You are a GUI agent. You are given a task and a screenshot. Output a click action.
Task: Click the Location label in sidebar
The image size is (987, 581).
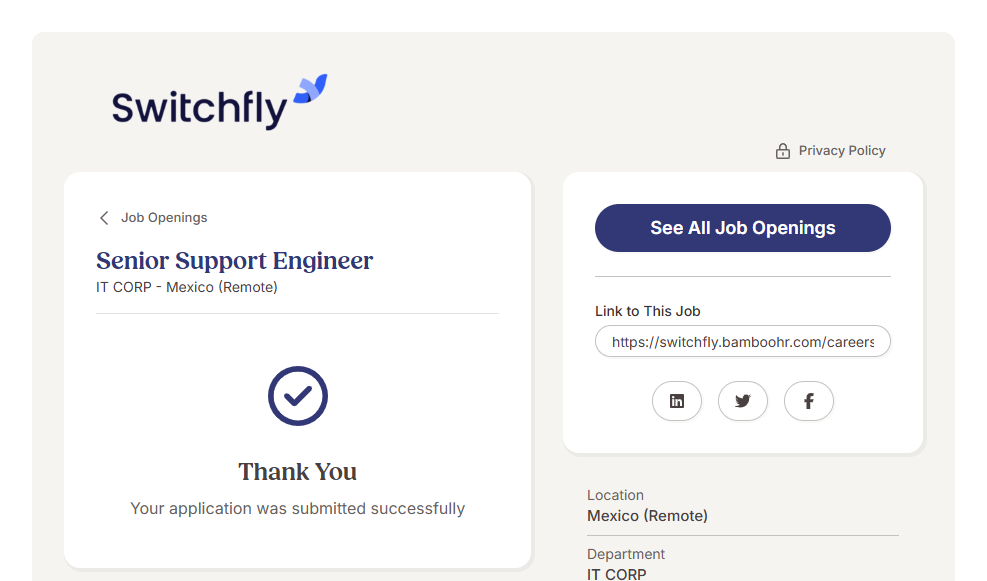(x=615, y=495)
